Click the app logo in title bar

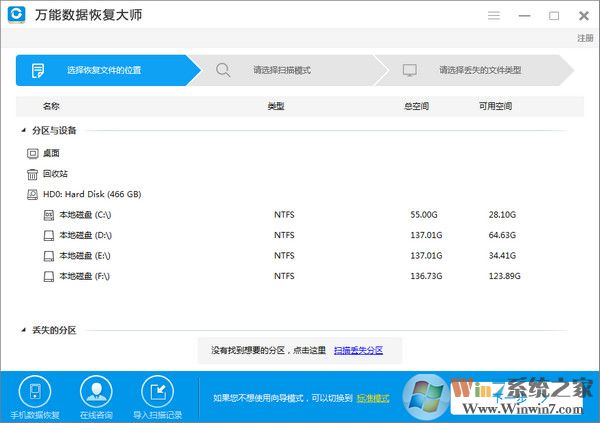(x=17, y=17)
